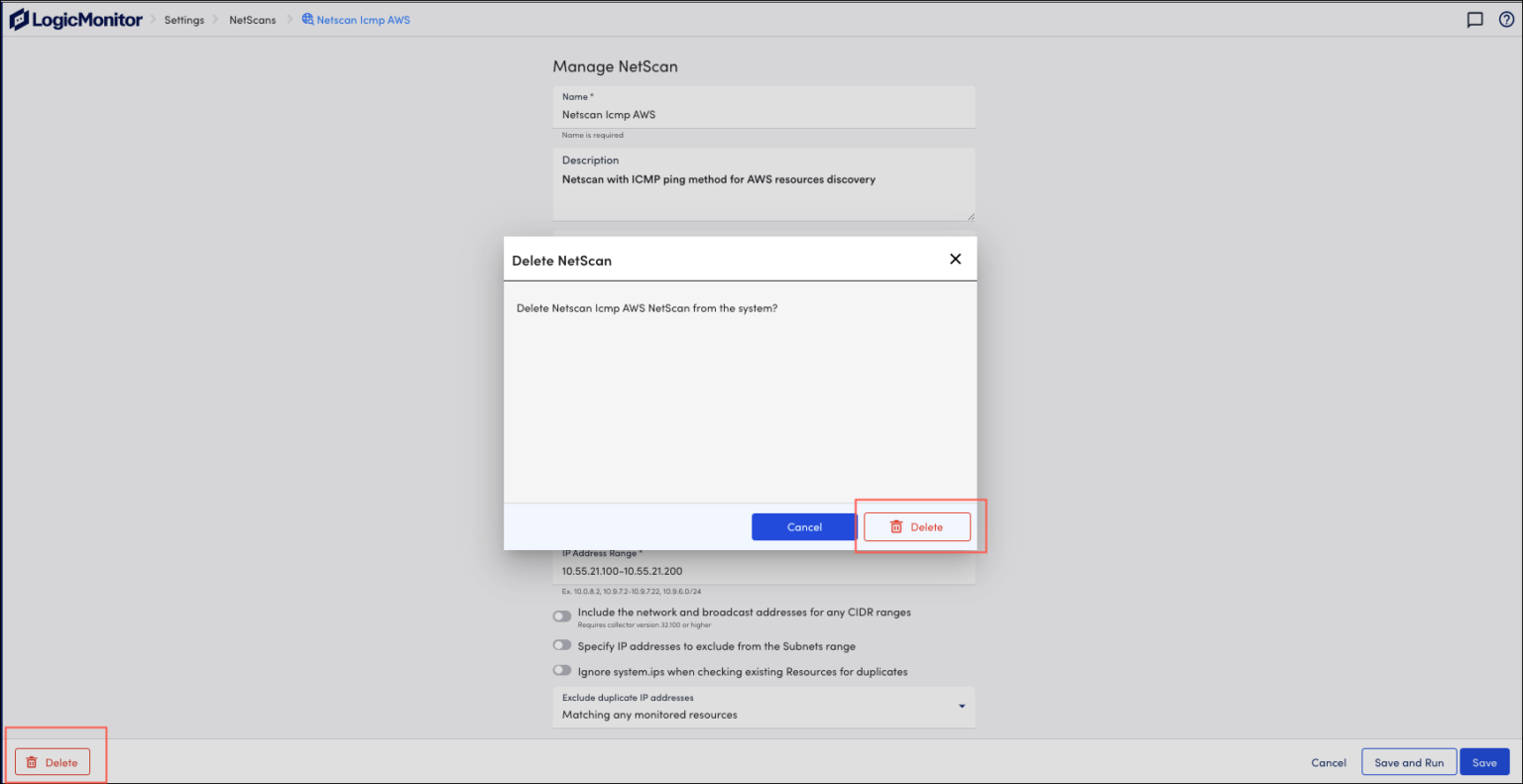Enable Ignore system.ips duplicates toggle
This screenshot has height=784, width=1523.
[x=562, y=670]
